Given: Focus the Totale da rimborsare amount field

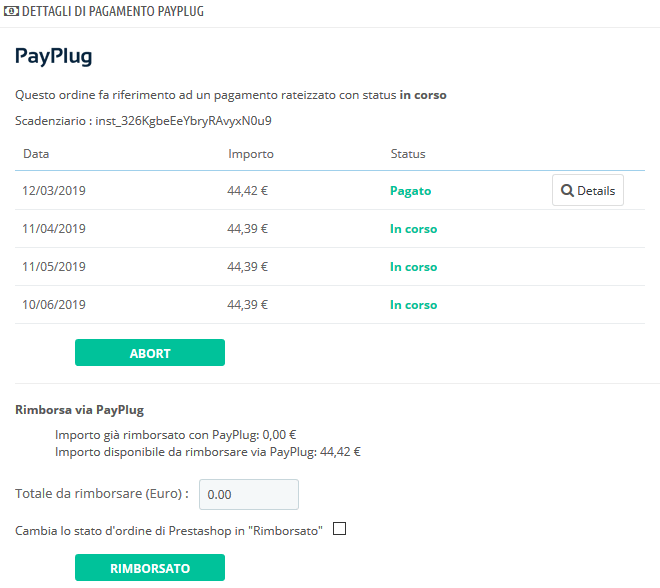Looking at the screenshot, I should (x=249, y=494).
